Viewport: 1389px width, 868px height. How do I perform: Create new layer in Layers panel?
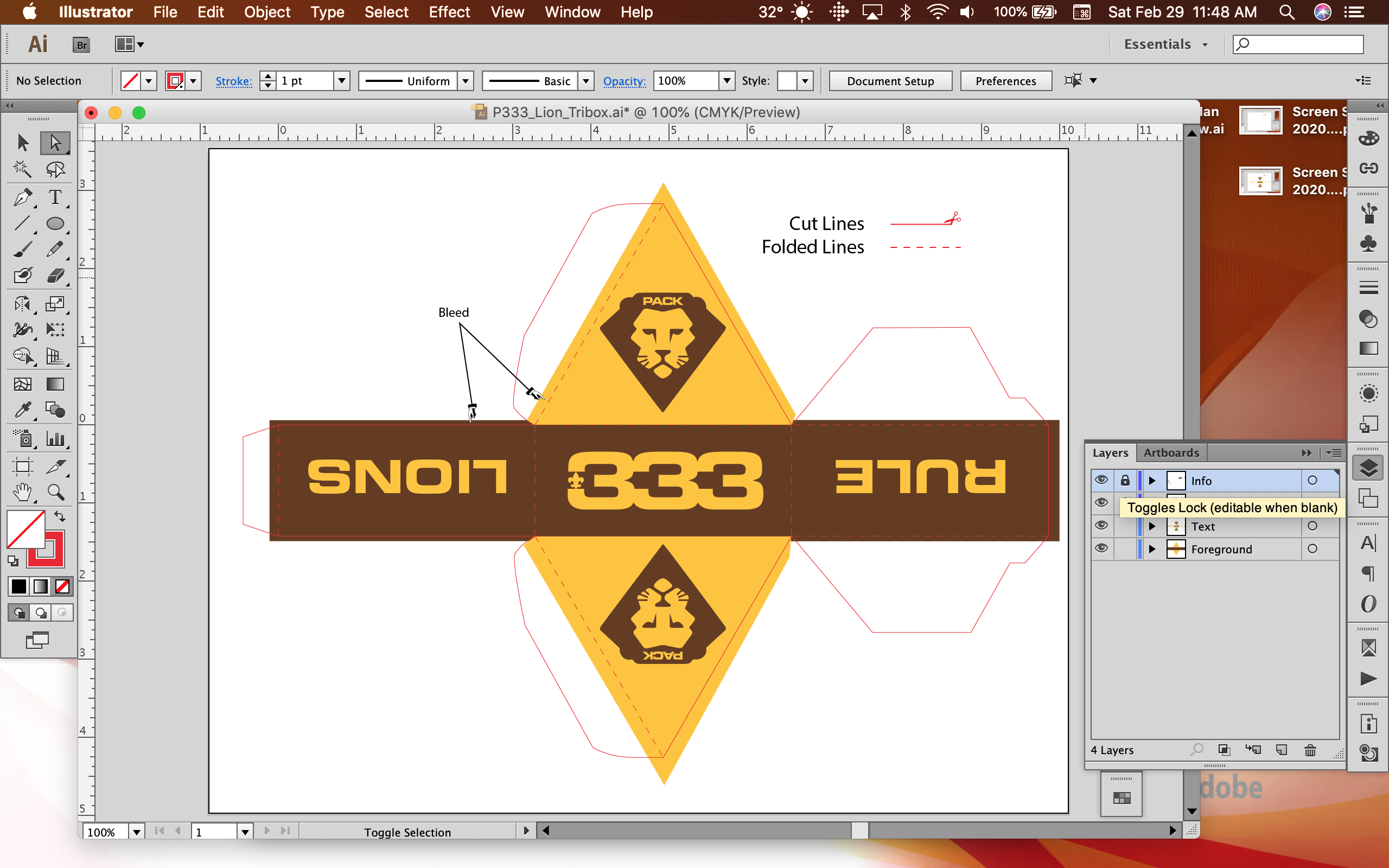tap(1282, 750)
